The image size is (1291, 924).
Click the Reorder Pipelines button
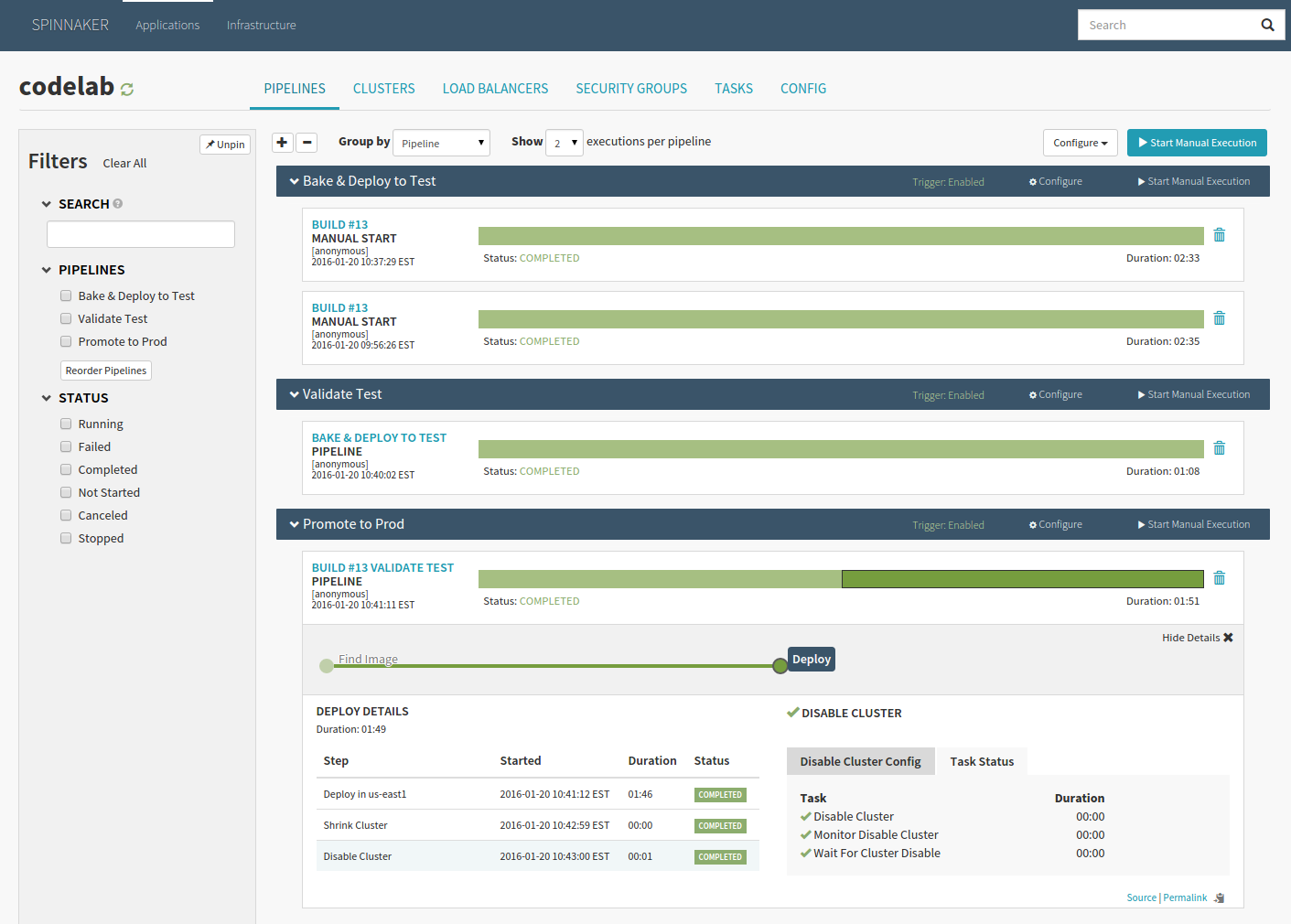pos(106,371)
